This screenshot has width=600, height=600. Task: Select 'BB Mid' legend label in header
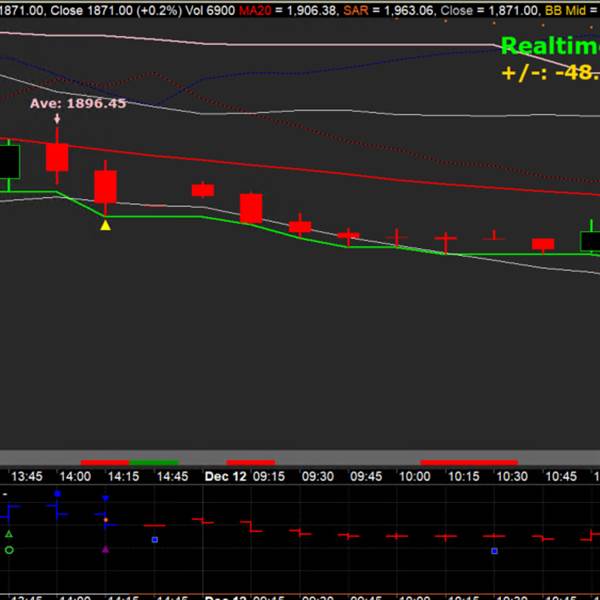(x=565, y=10)
